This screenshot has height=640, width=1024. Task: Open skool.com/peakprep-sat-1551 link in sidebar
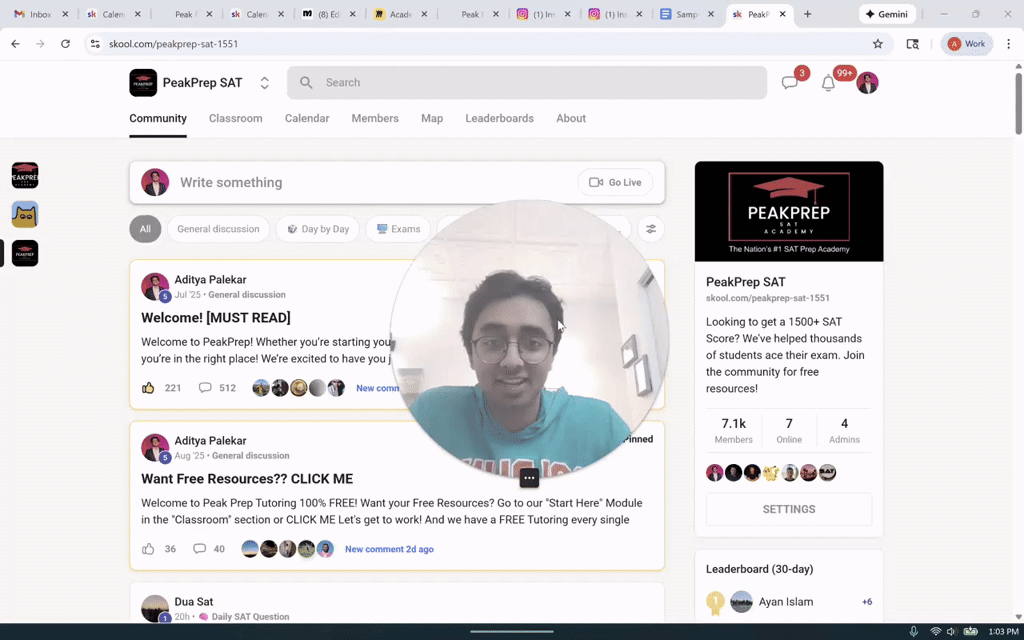coord(767,298)
